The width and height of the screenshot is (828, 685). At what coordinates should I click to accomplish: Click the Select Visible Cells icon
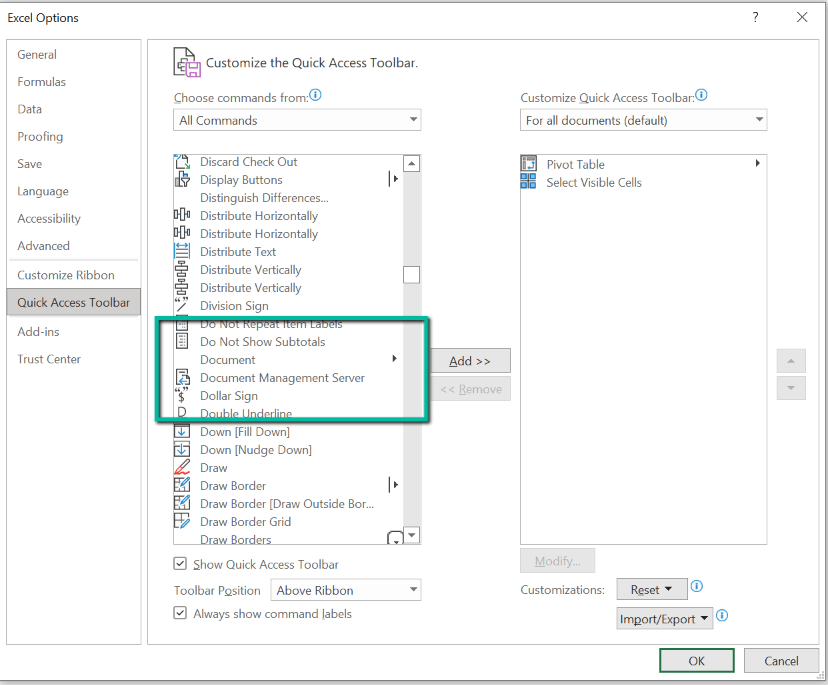click(529, 181)
